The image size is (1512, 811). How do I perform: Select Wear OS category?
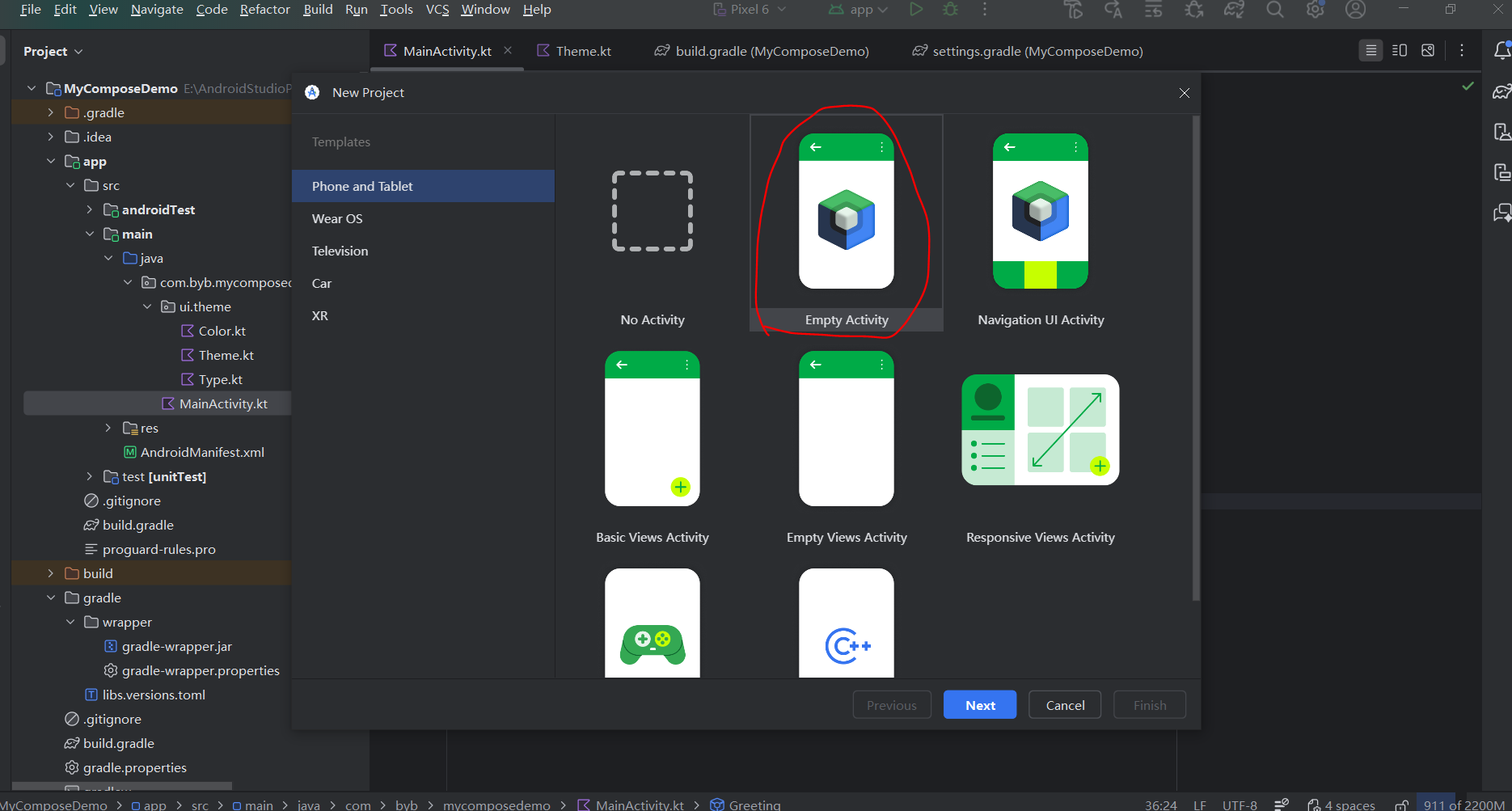coord(423,218)
